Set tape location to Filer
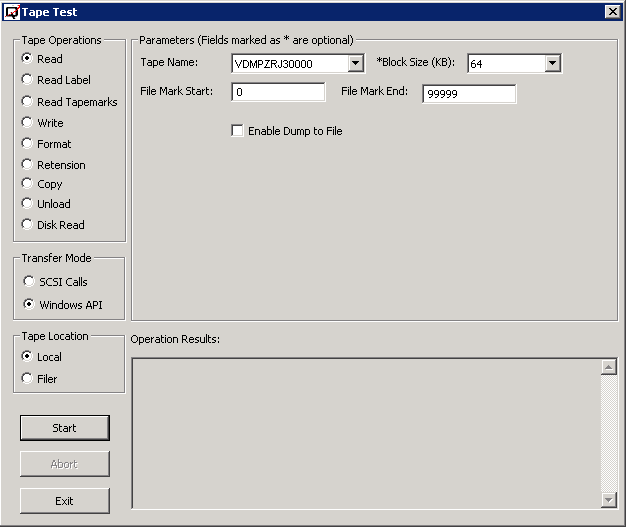626x527 pixels. [28, 378]
